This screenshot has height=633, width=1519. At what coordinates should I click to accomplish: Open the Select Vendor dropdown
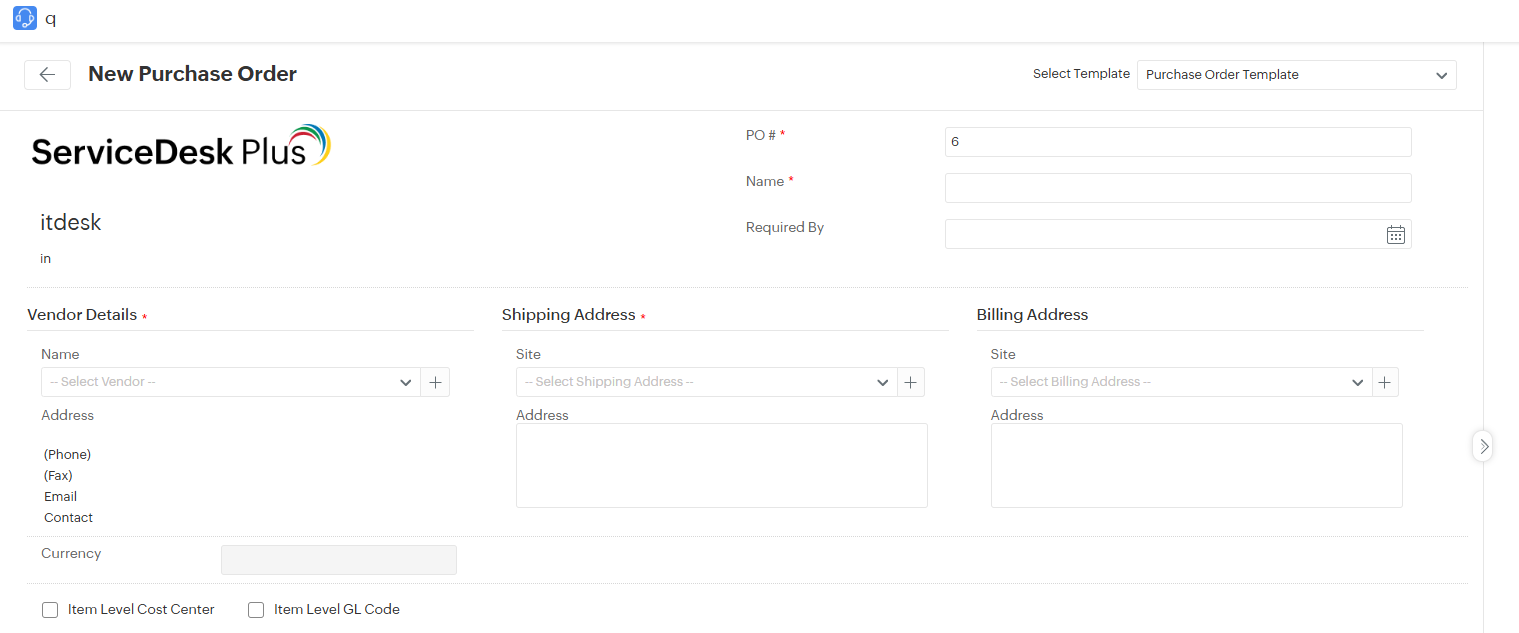coord(230,382)
